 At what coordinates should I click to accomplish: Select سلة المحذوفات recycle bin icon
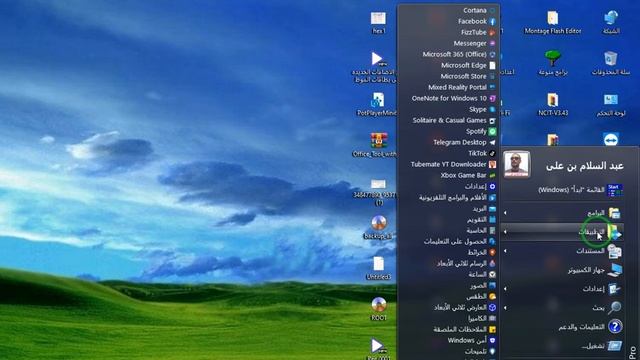pyautogui.click(x=611, y=63)
